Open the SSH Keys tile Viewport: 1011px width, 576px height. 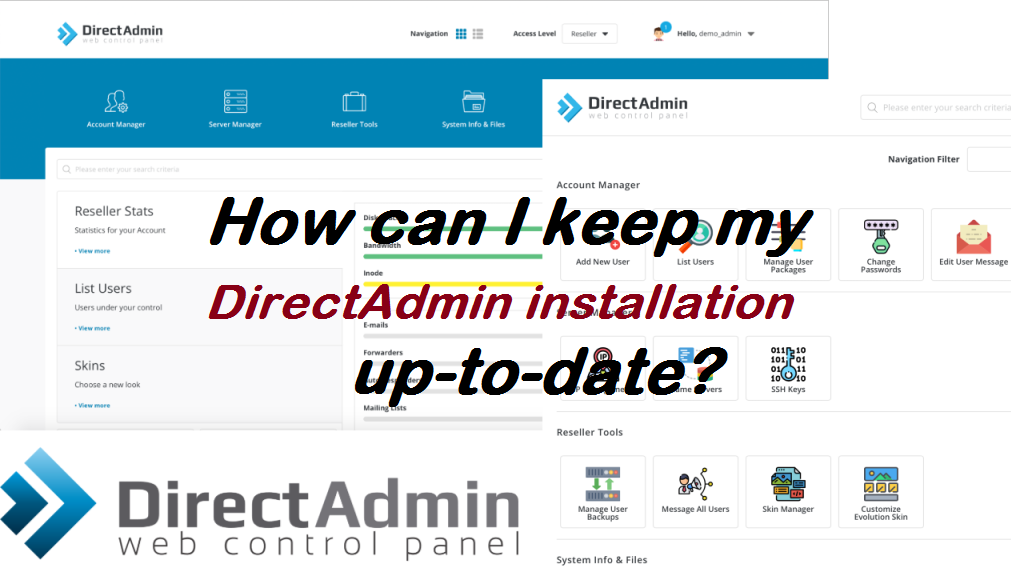pos(788,368)
